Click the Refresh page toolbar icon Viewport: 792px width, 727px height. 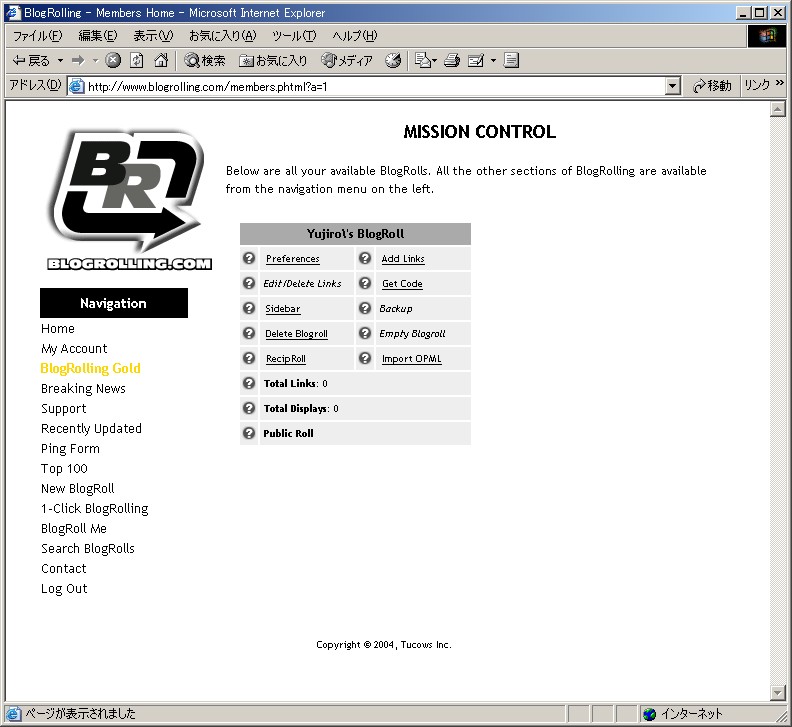click(137, 61)
